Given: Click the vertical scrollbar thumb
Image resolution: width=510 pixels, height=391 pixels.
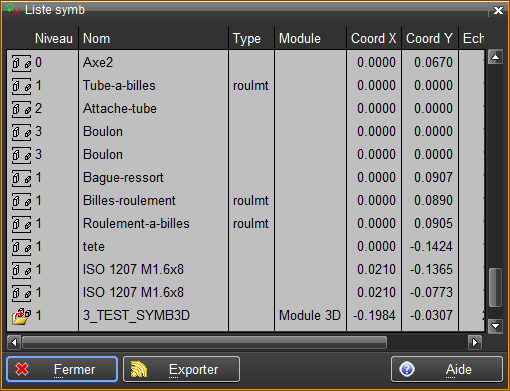Looking at the screenshot, I should [x=495, y=287].
